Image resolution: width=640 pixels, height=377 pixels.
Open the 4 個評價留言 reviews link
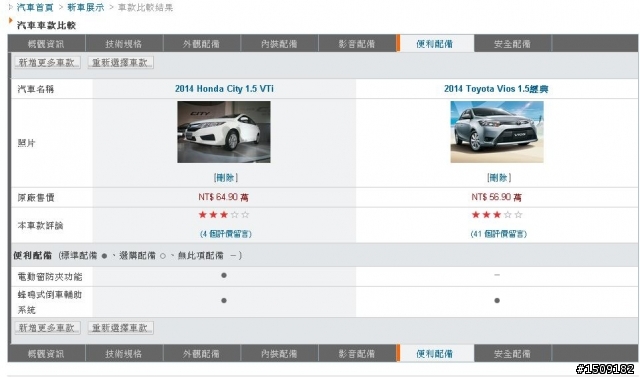click(x=226, y=234)
